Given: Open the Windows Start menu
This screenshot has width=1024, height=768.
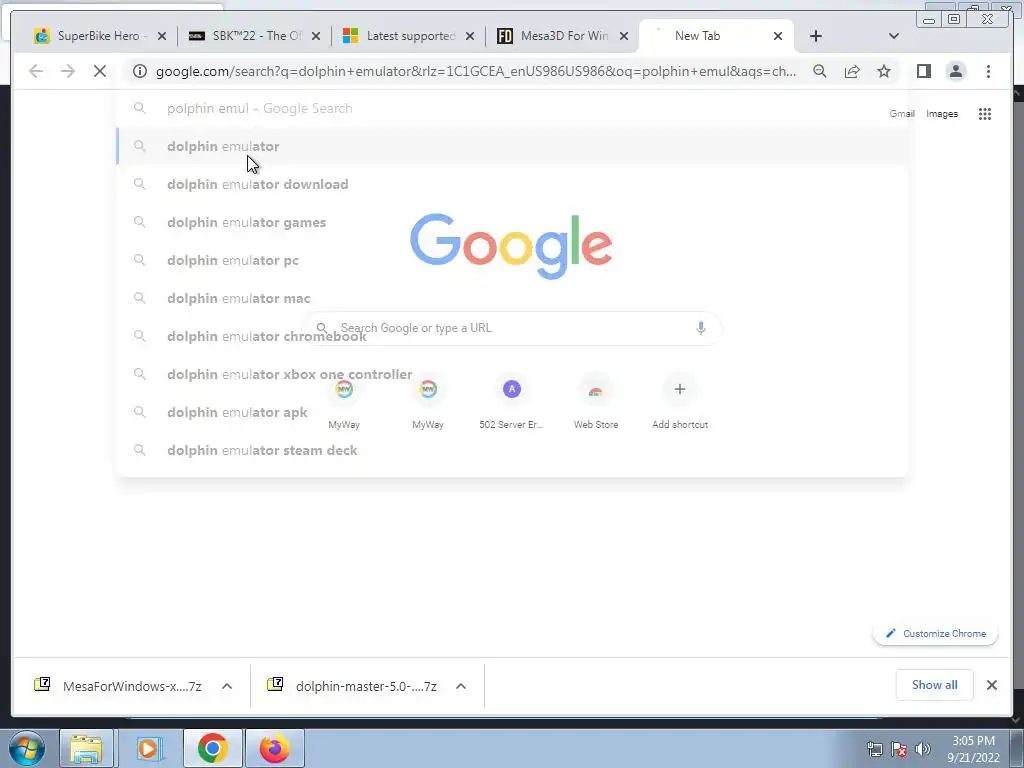Looking at the screenshot, I should pos(27,748).
